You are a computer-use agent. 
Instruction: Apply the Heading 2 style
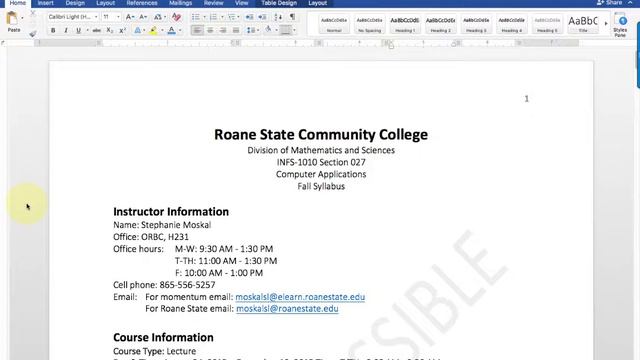[x=440, y=24]
